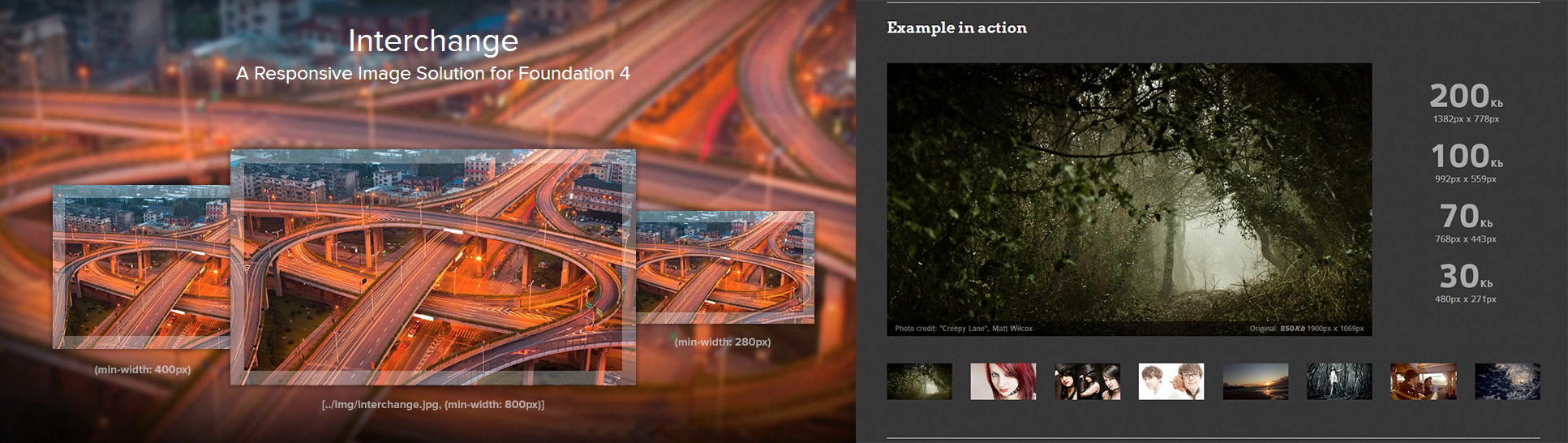
Task: Click the large Creepy Lane forest photo
Action: tap(1129, 200)
